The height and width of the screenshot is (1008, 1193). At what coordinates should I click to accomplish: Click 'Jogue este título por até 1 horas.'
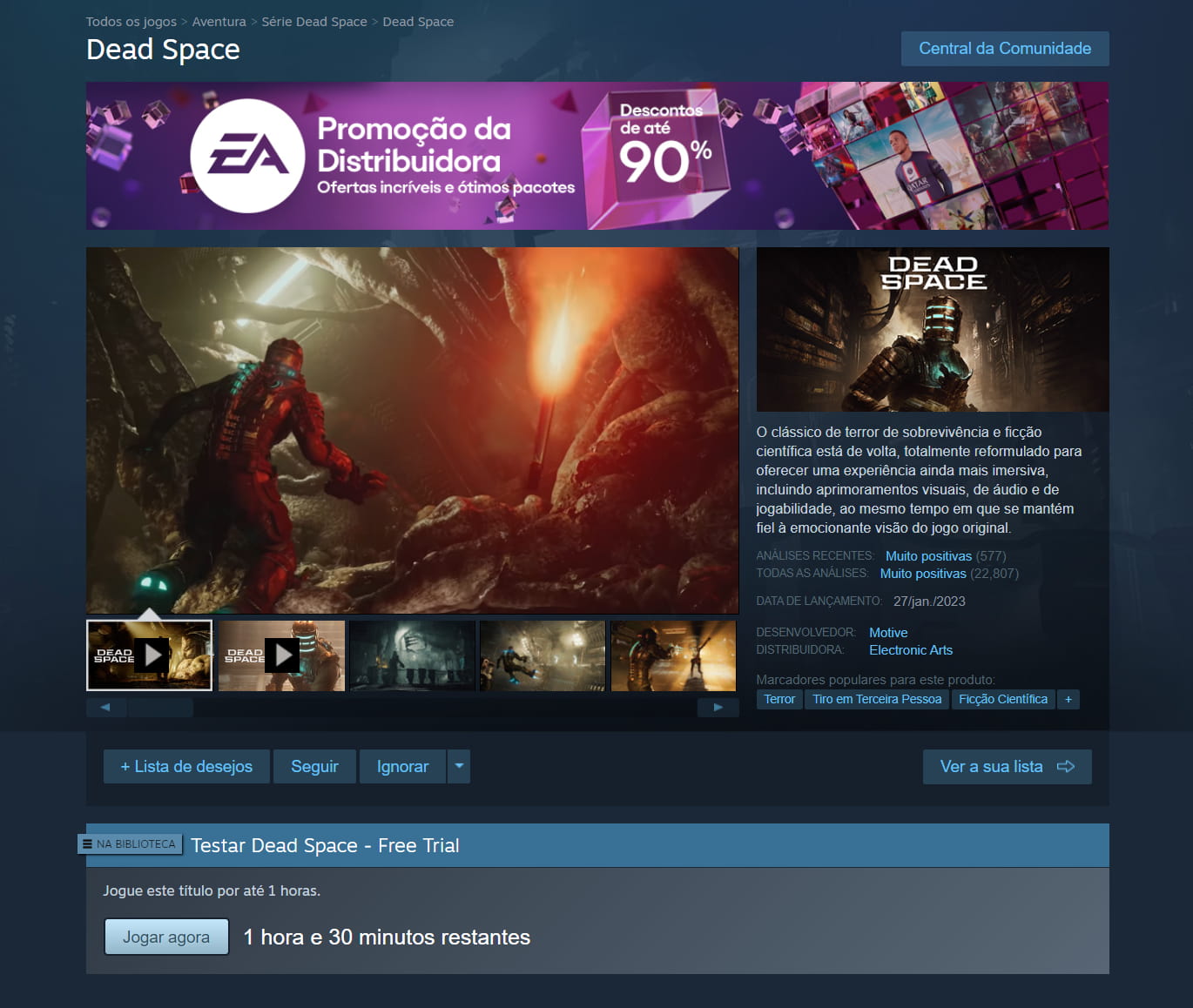212,891
